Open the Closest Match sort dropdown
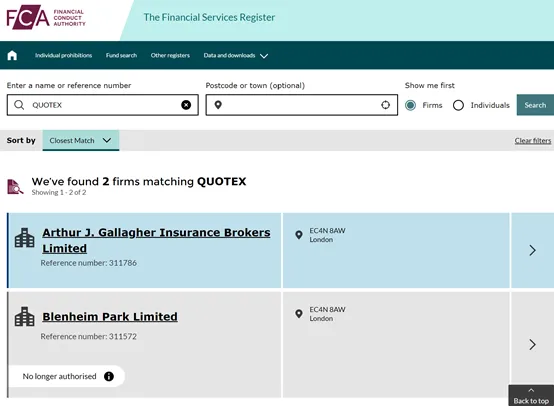Viewport: 554px width, 406px height. (x=81, y=140)
